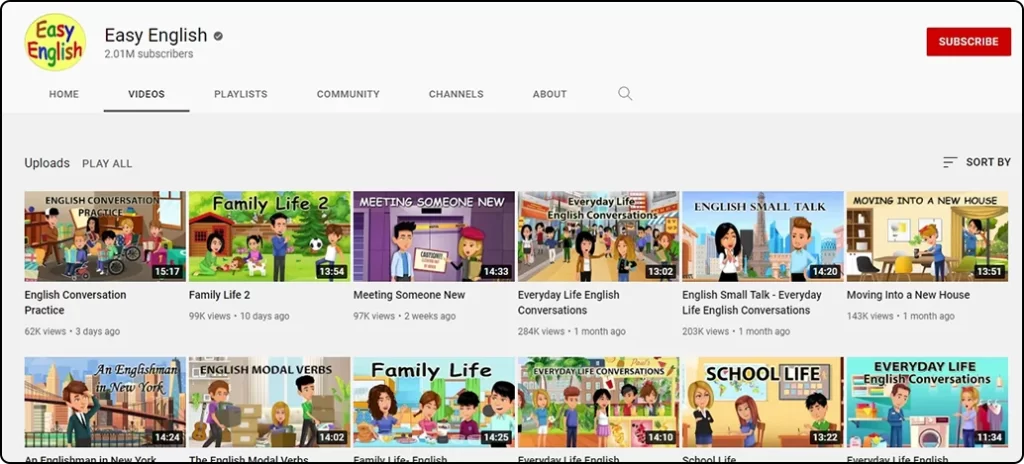Click the 62K views 3 days ago text
The height and width of the screenshot is (464, 1024).
click(x=72, y=331)
